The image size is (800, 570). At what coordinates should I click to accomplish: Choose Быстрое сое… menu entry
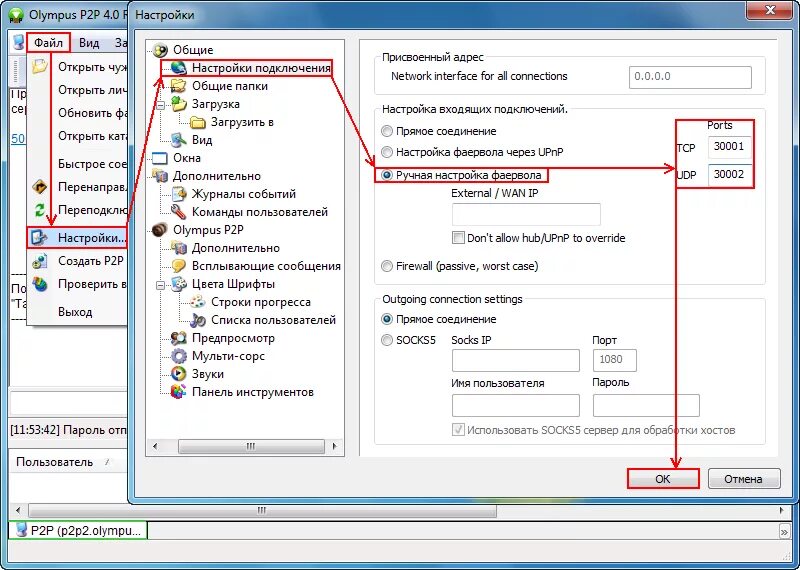(92, 164)
